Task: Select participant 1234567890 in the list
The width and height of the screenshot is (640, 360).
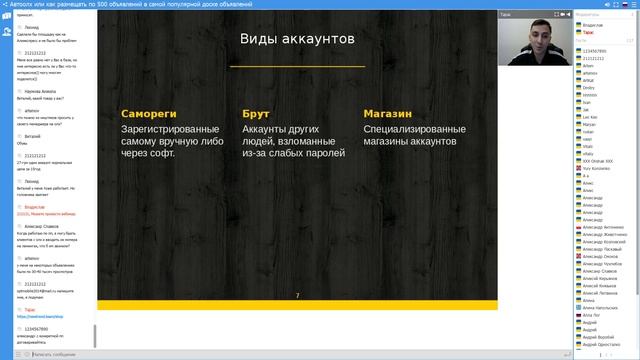Action: coord(594,51)
